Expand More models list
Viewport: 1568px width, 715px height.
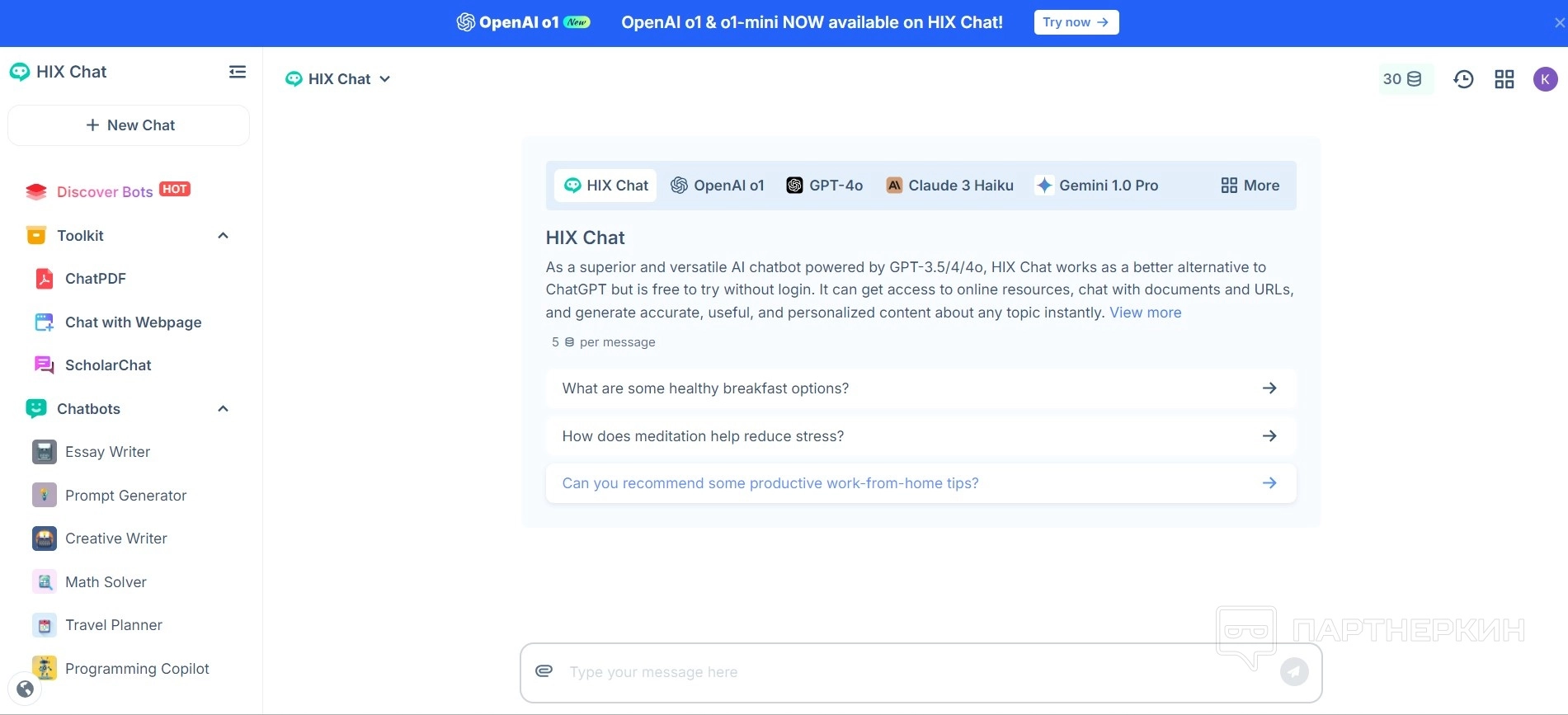(x=1250, y=186)
